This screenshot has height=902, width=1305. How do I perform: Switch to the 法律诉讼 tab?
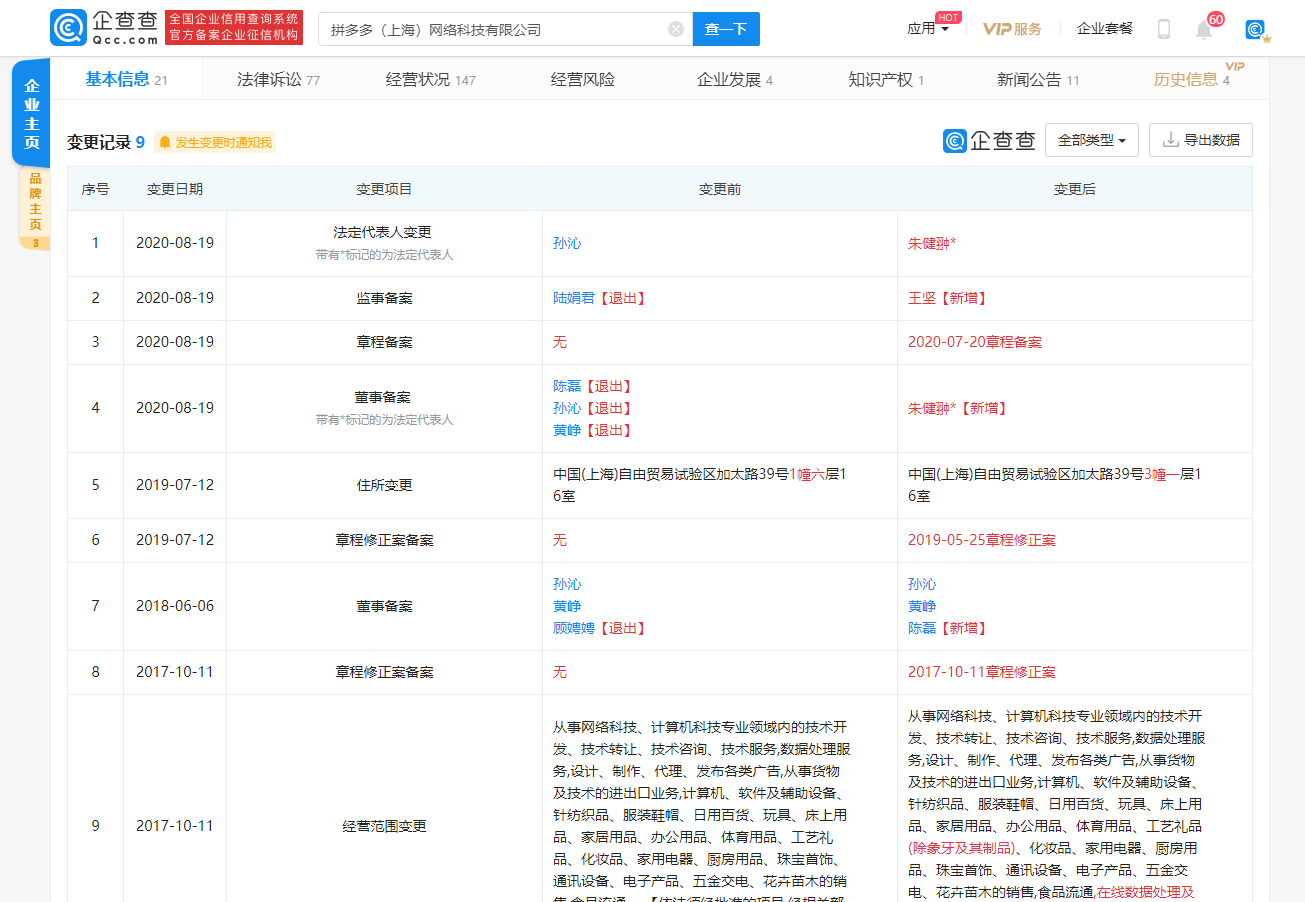[x=278, y=80]
